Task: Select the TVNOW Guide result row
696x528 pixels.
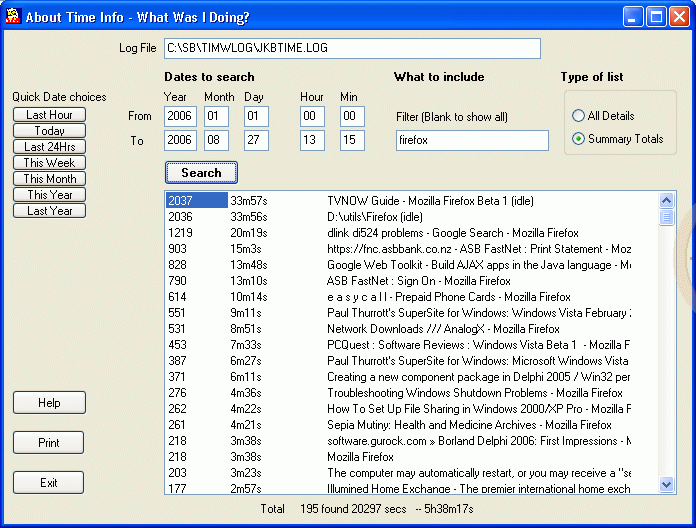Action: pyautogui.click(x=411, y=201)
